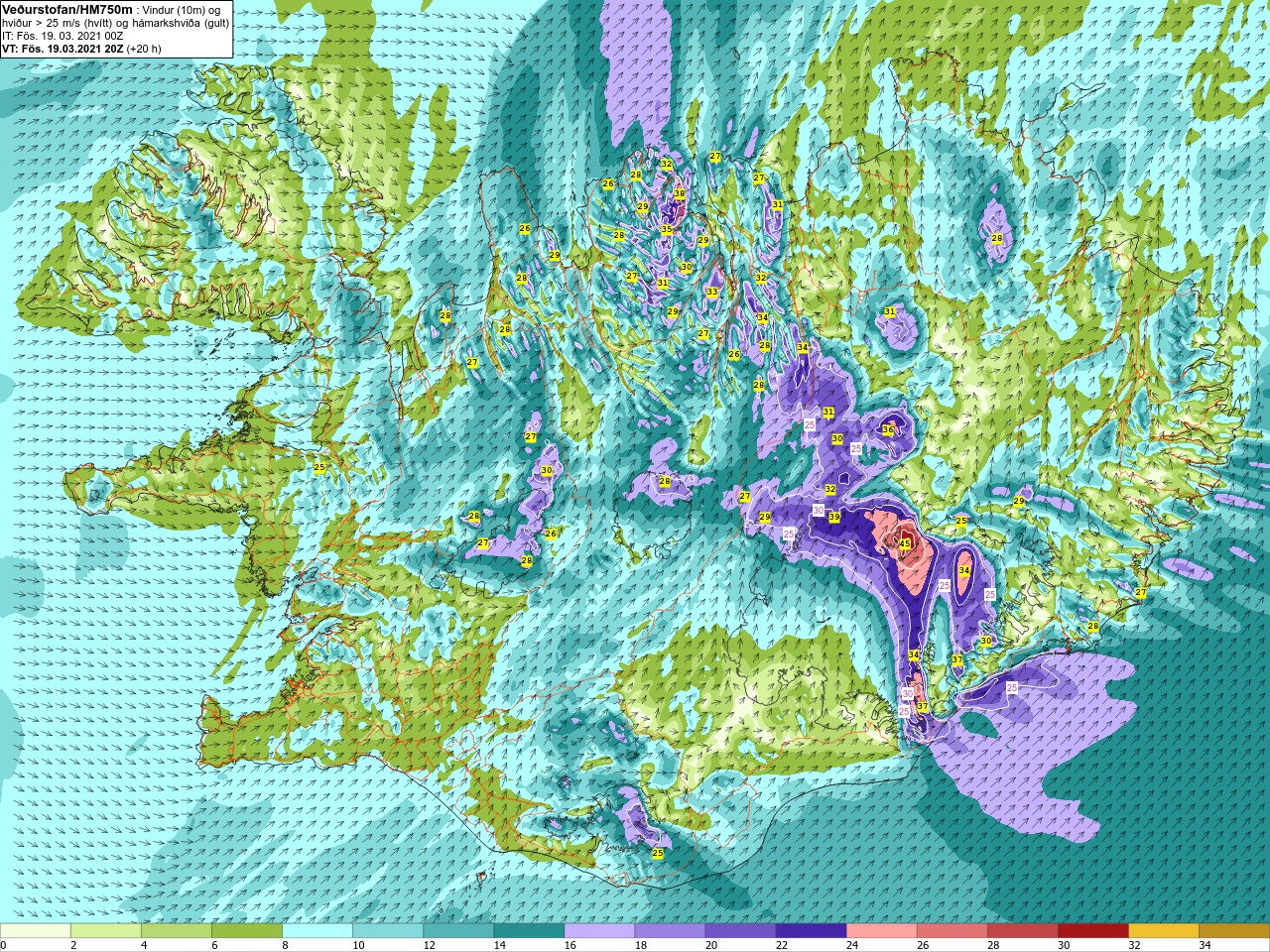
Task: Click the yellow gust label reading 45
Action: [x=905, y=543]
